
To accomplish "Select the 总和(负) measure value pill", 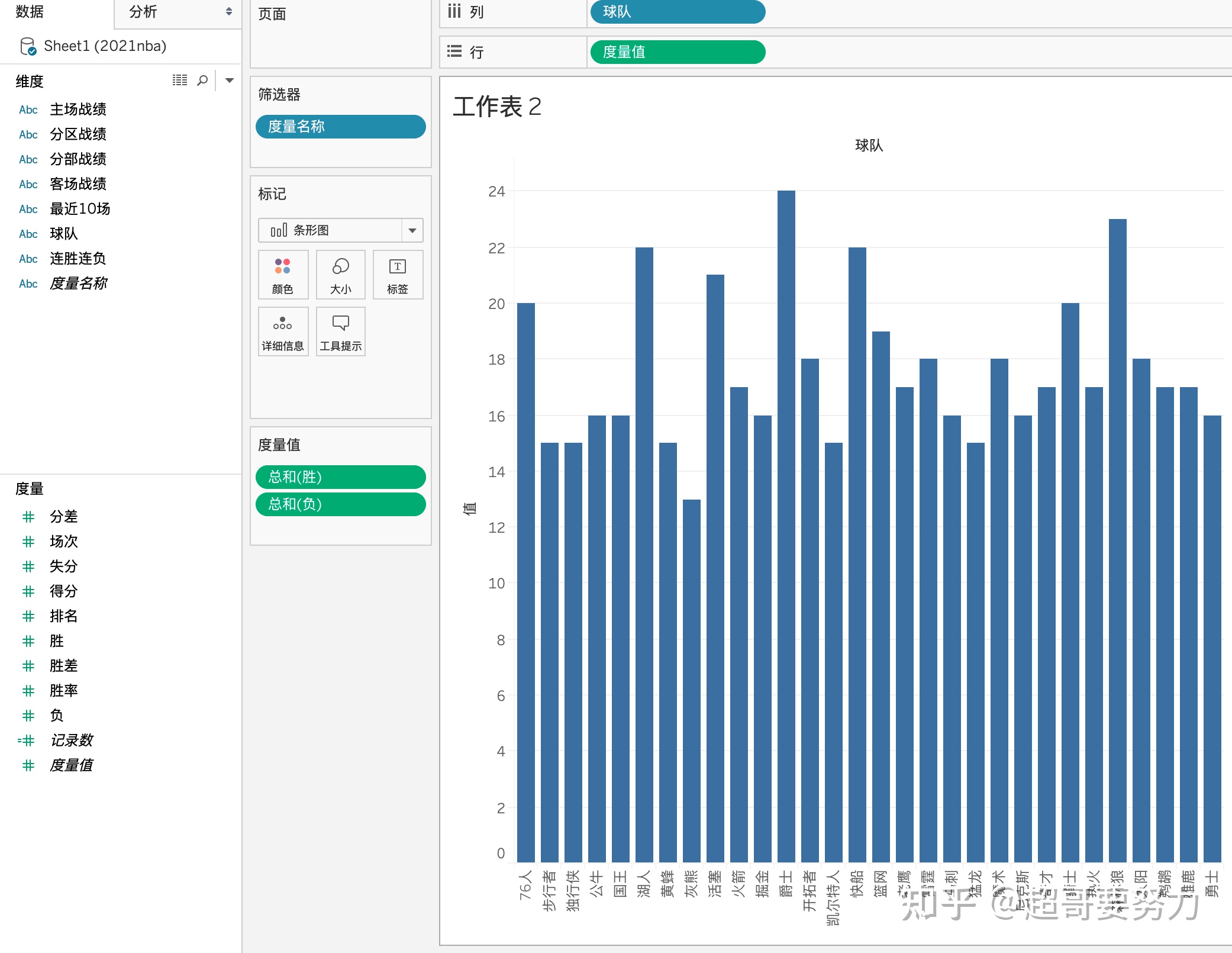I will tap(340, 504).
